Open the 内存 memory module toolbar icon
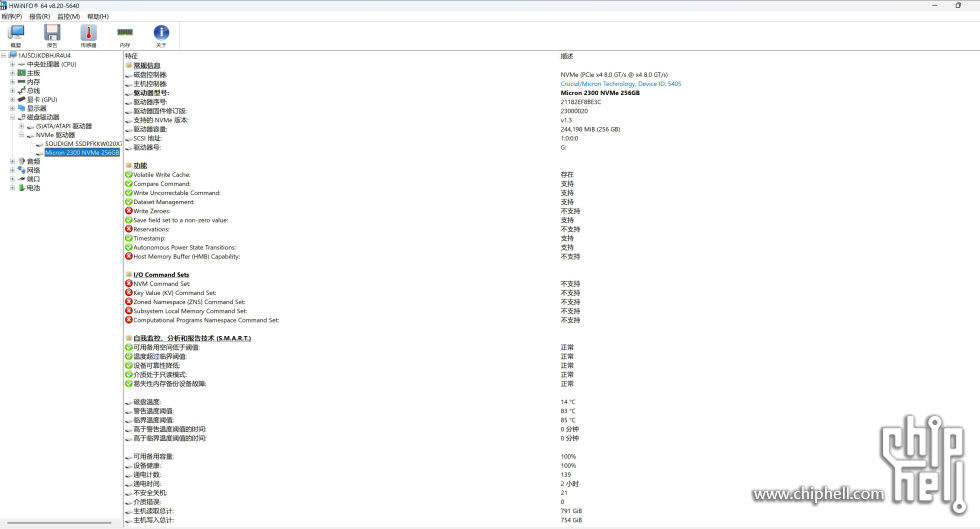980x529 pixels. (x=125, y=36)
